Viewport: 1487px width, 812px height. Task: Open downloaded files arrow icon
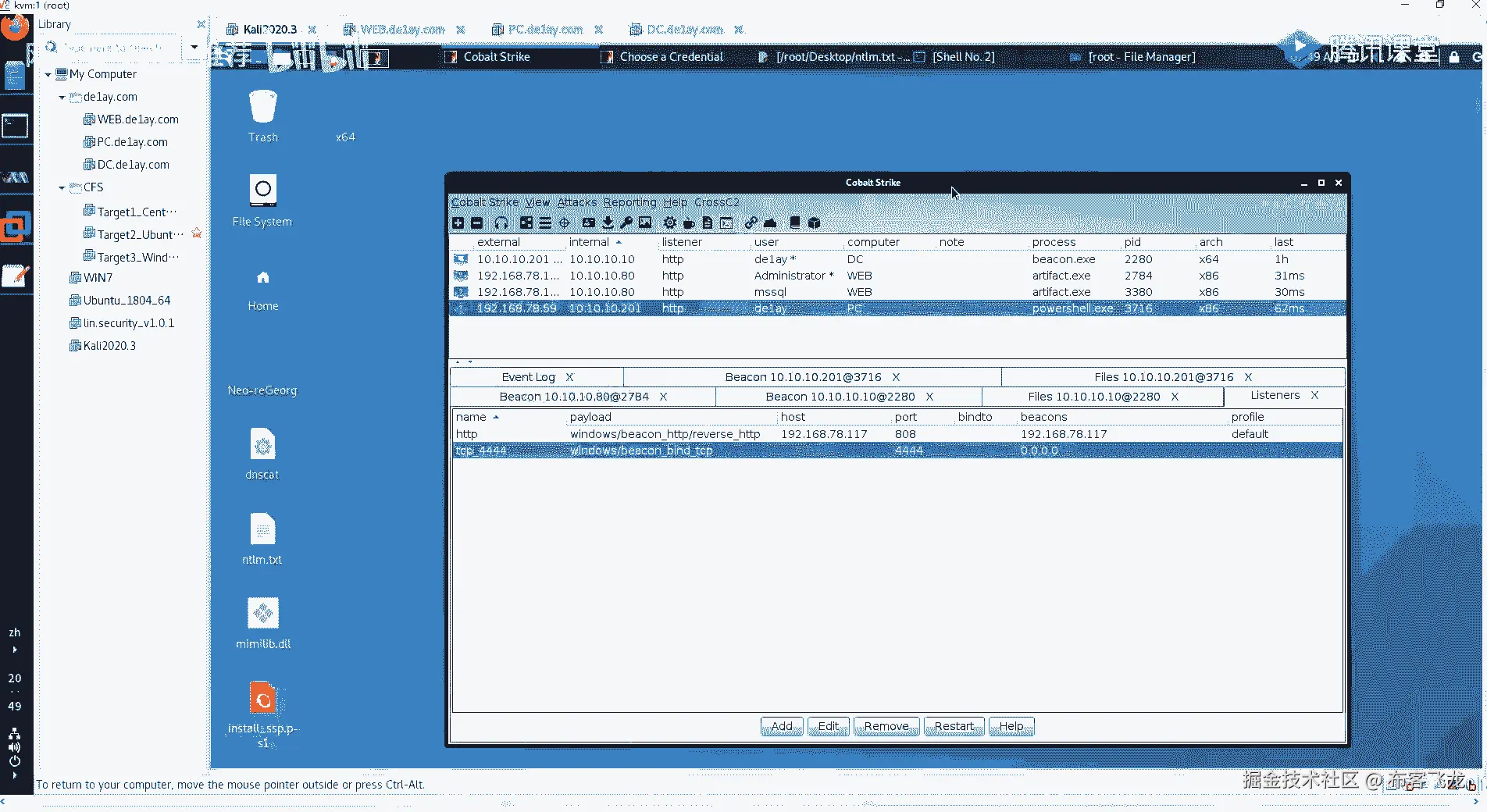608,223
